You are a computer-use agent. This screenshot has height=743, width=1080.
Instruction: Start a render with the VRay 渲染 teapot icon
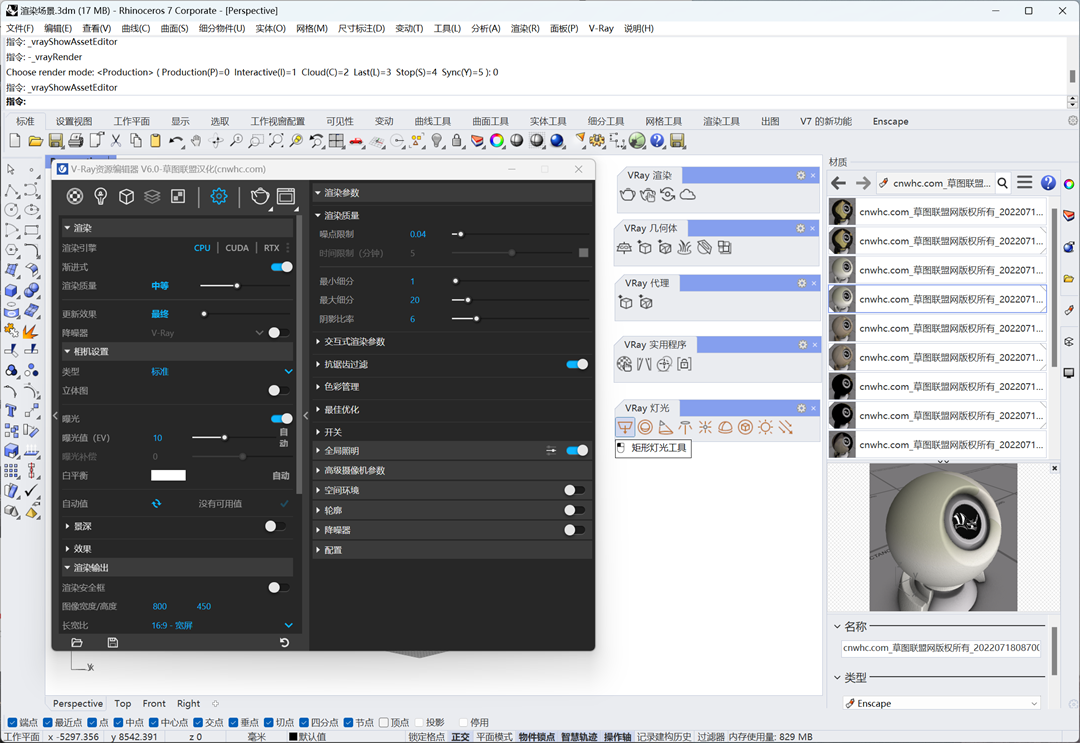coord(626,194)
